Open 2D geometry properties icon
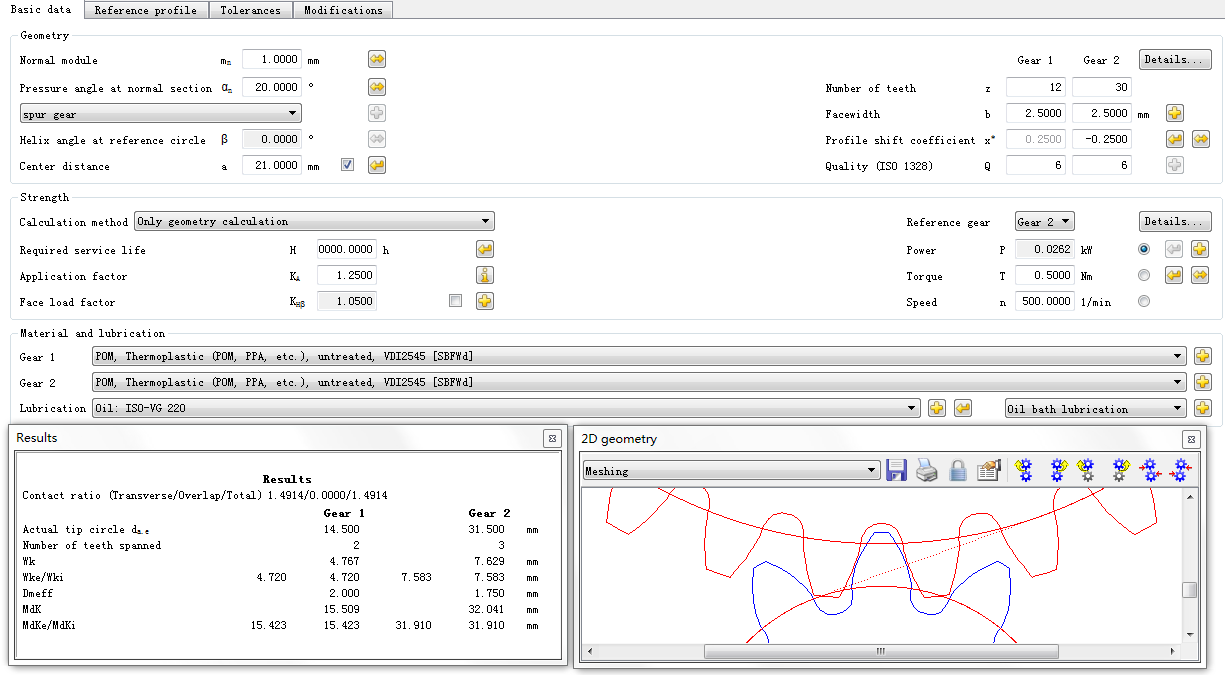 (x=989, y=470)
